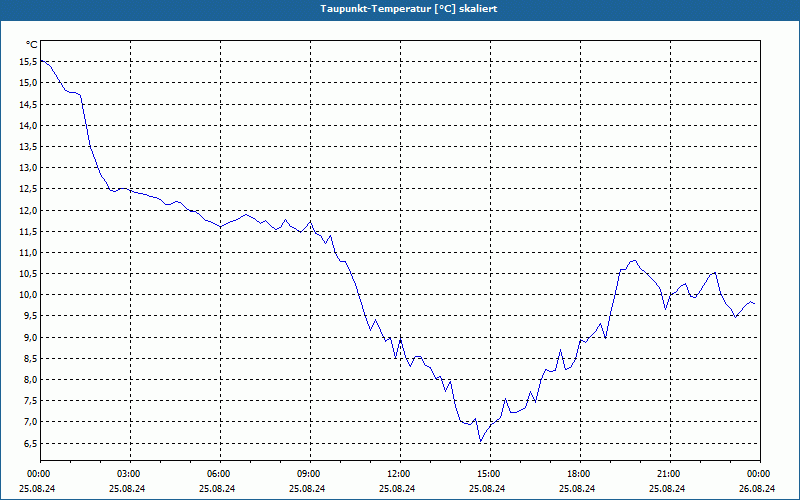This screenshot has width=800, height=500.
Task: Select the x-axis time label "09:00"
Action: click(307, 474)
